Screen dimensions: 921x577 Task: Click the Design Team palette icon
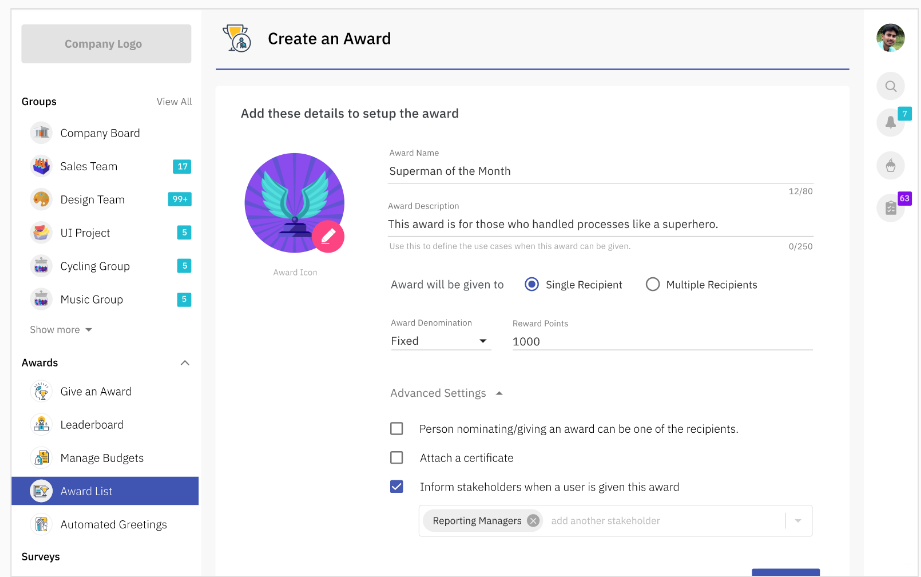(41, 200)
